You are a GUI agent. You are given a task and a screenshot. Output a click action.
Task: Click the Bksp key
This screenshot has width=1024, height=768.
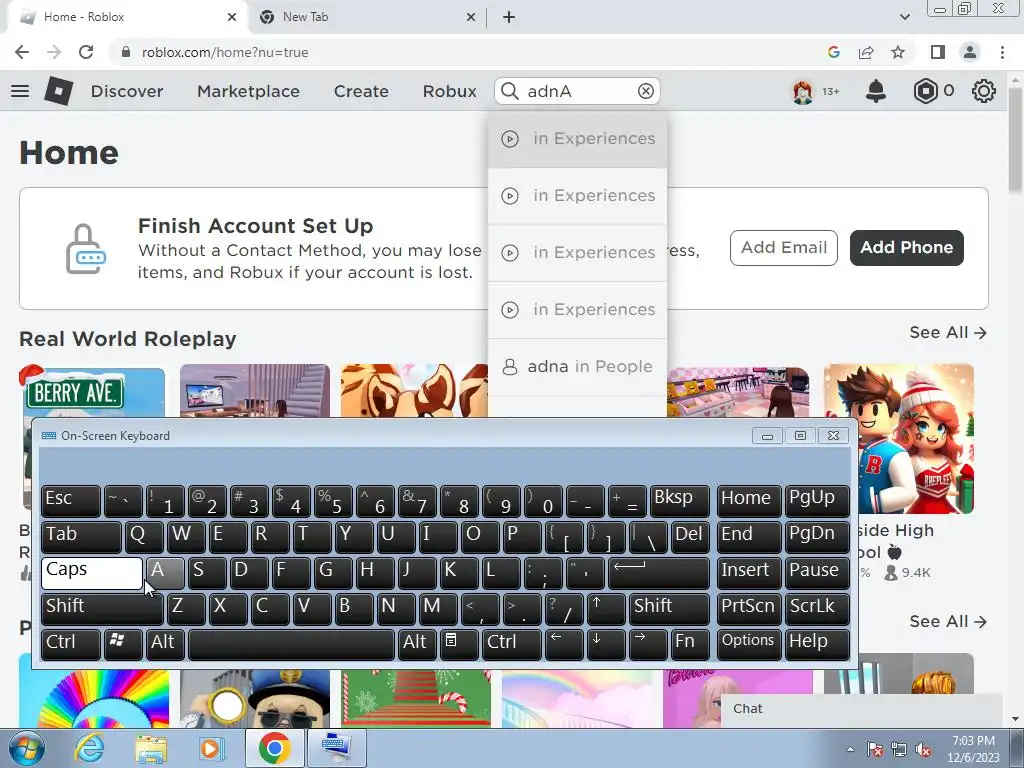pos(679,501)
